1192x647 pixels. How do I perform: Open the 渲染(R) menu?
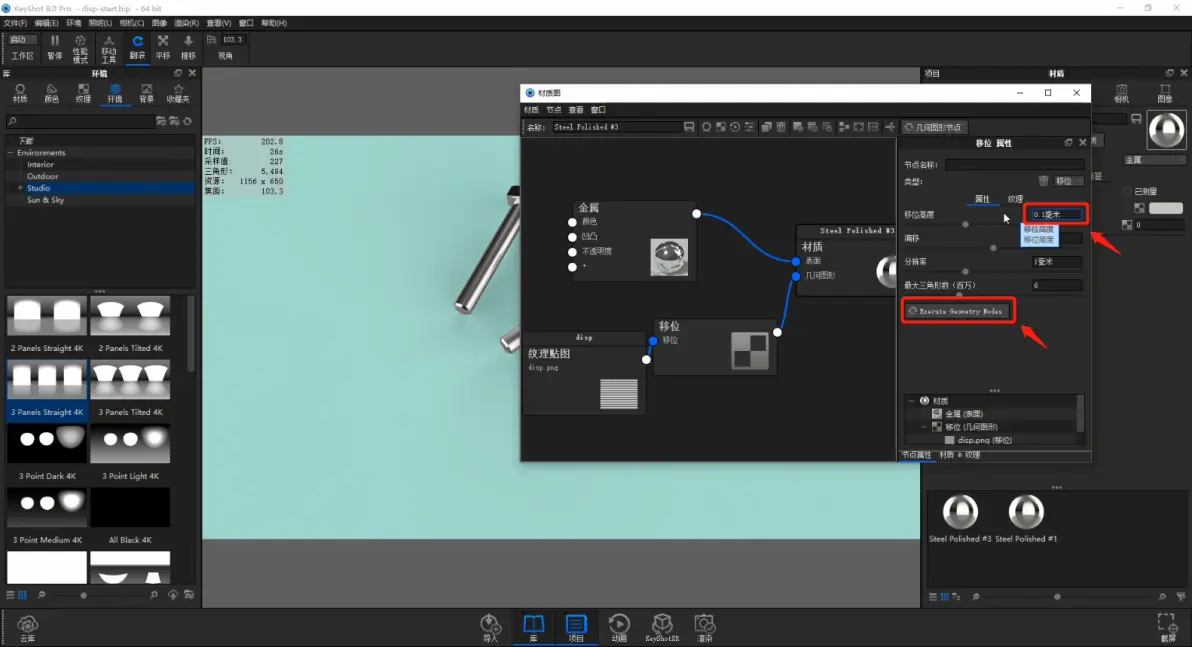pos(186,24)
